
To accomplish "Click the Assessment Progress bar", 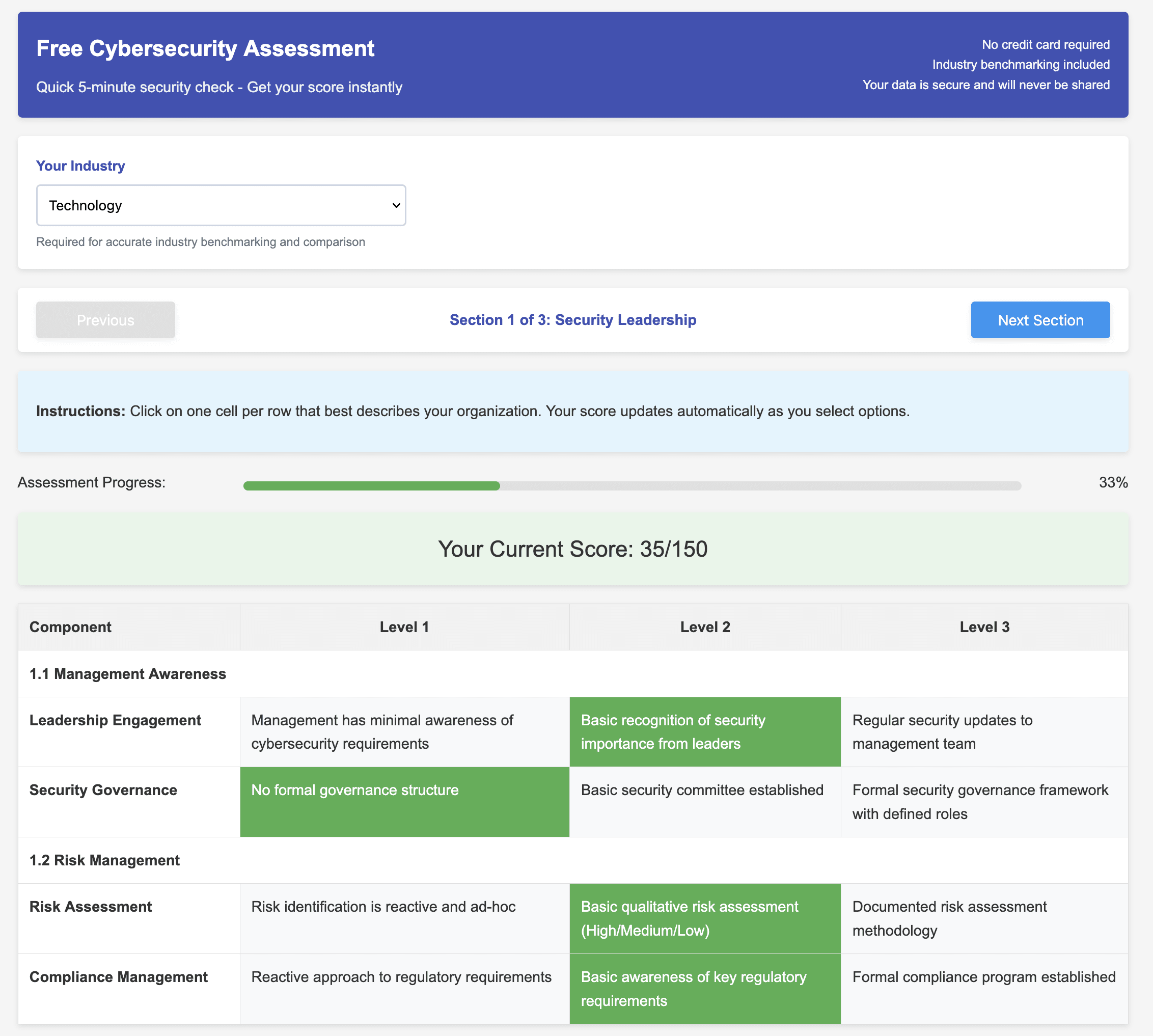I will point(632,485).
